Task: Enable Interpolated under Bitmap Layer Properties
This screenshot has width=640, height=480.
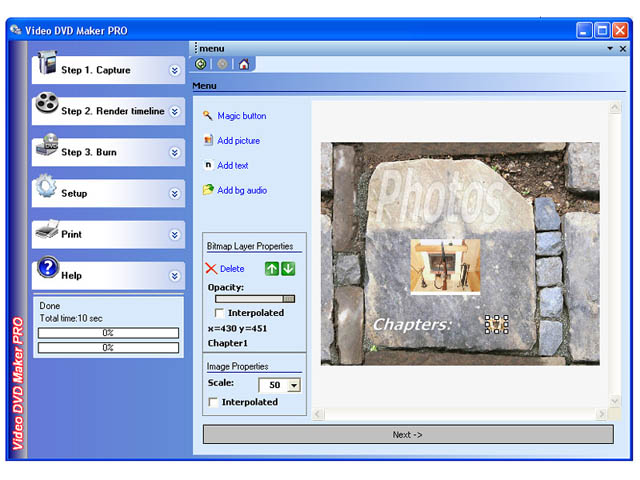Action: tap(220, 313)
